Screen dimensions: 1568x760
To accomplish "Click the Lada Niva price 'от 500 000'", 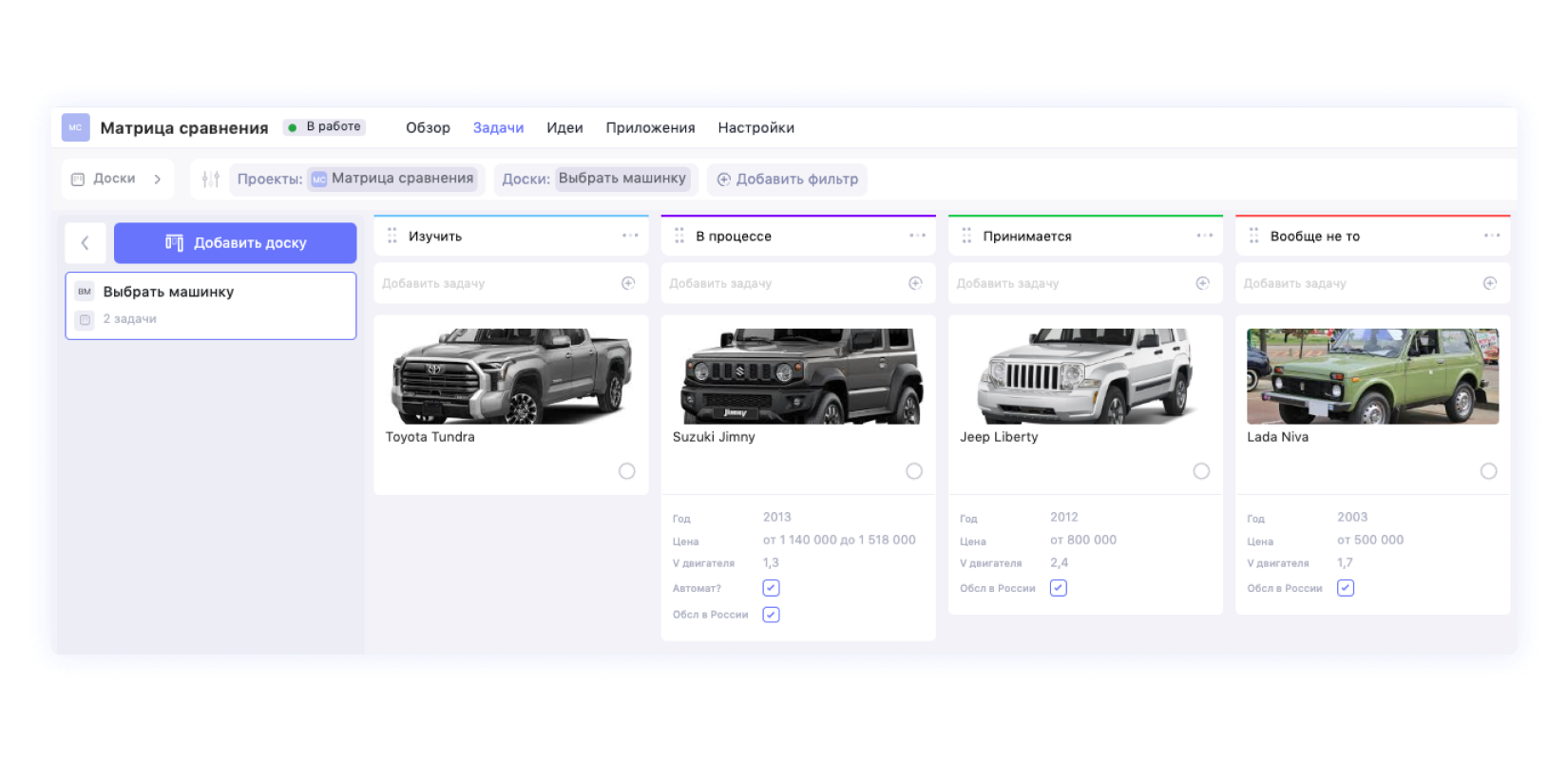I will point(1370,540).
